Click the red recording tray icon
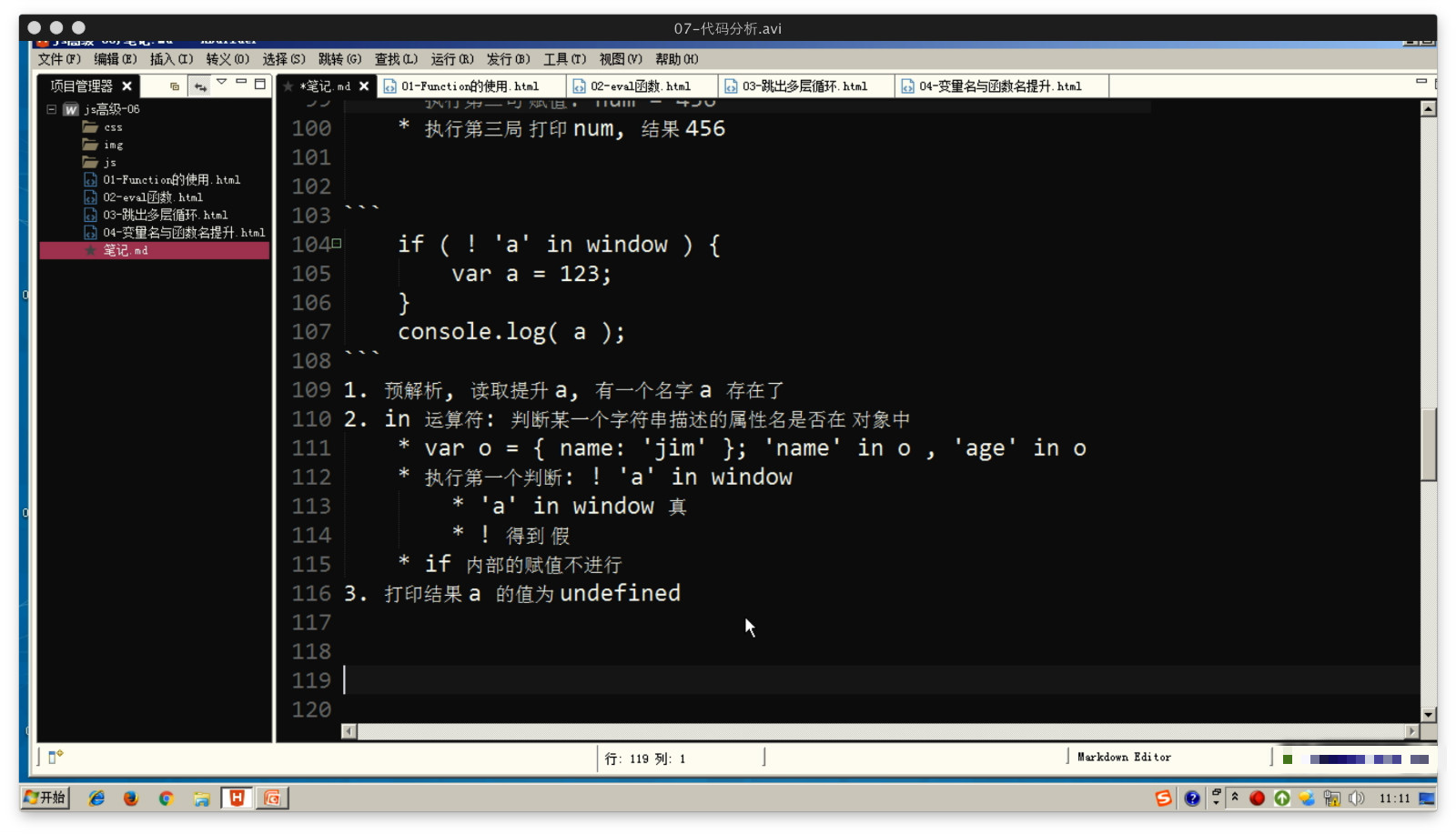Image resolution: width=1456 pixels, height=834 pixels. [x=1258, y=799]
